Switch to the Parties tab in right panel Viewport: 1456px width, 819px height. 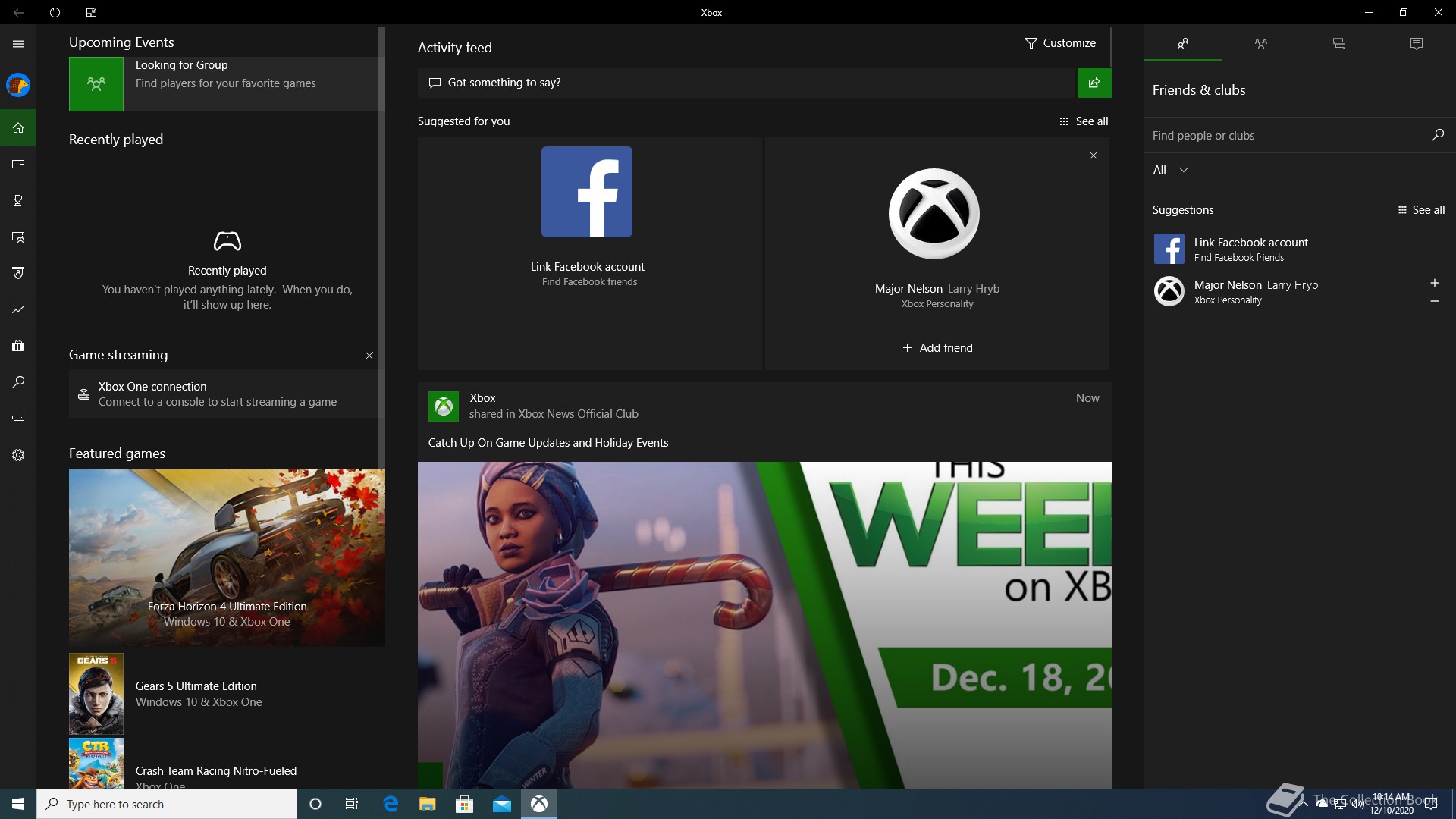pos(1261,44)
